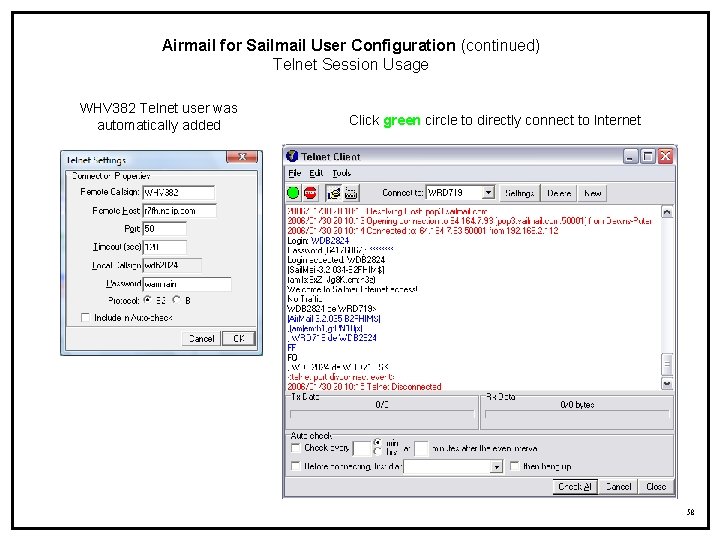Minimize the Telnet Client window
Viewport: 720px width, 540px height.
(x=630, y=157)
